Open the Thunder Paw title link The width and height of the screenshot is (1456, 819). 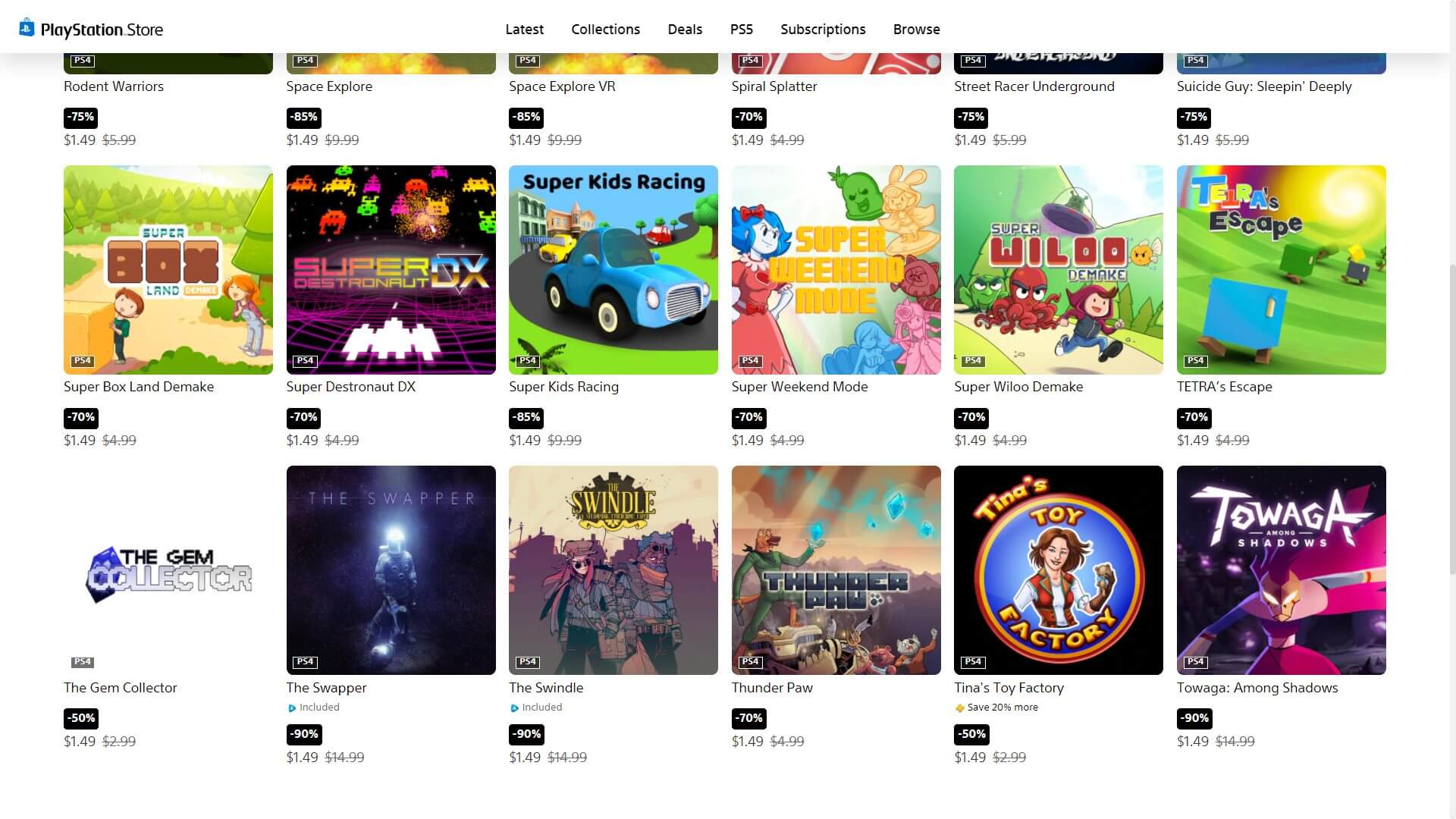click(x=772, y=688)
